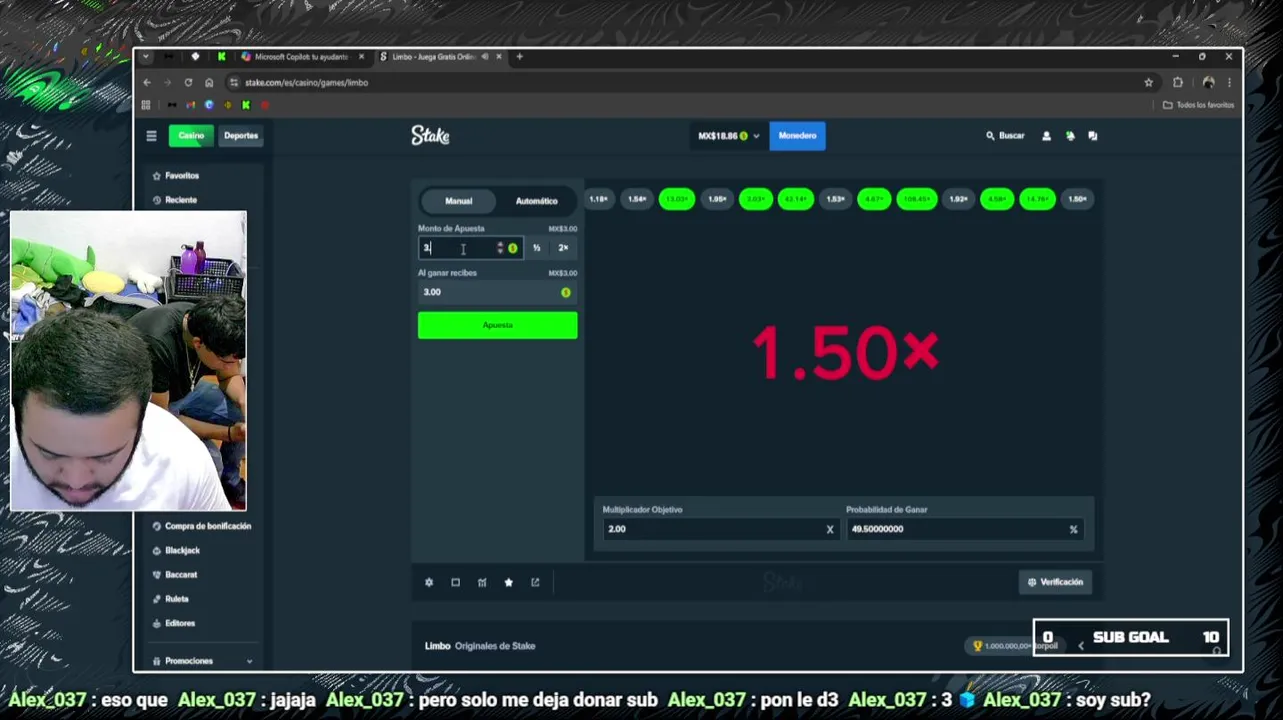This screenshot has width=1283, height=720.
Task: Open the bookmarks bar apps grid
Action: tap(146, 105)
